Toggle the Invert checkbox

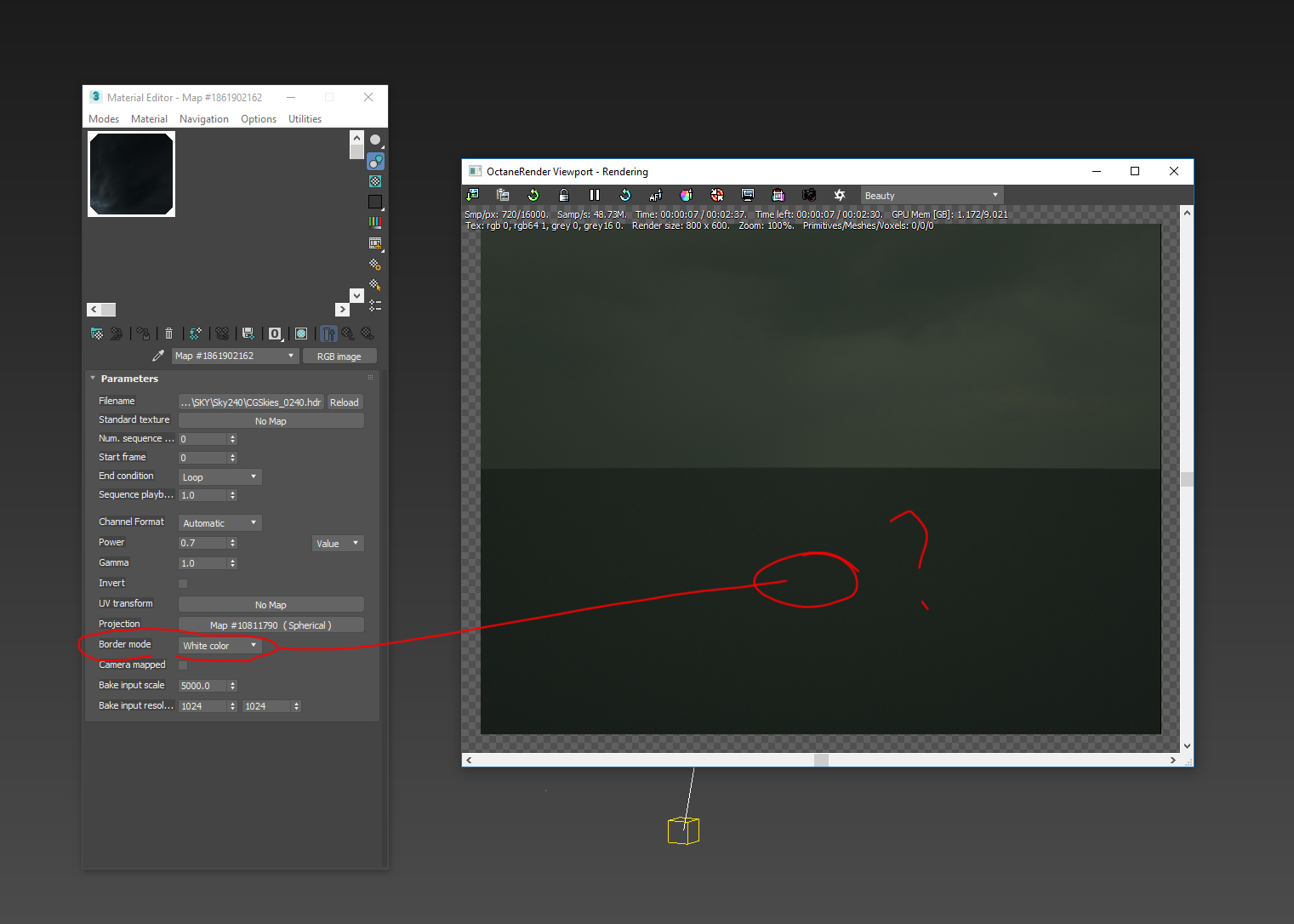(183, 584)
